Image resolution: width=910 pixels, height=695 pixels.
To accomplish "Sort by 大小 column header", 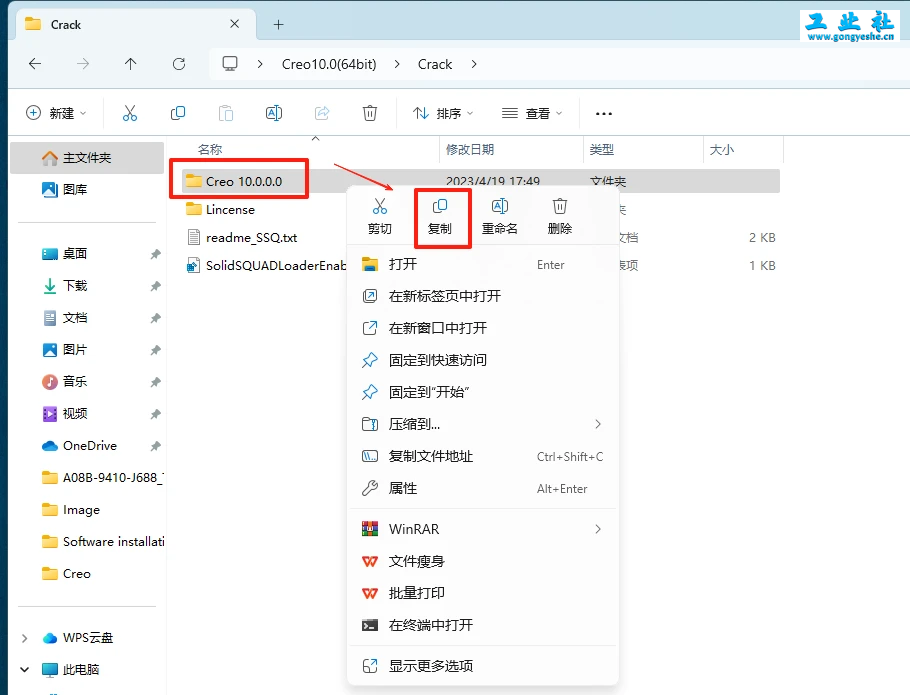I will click(x=721, y=150).
